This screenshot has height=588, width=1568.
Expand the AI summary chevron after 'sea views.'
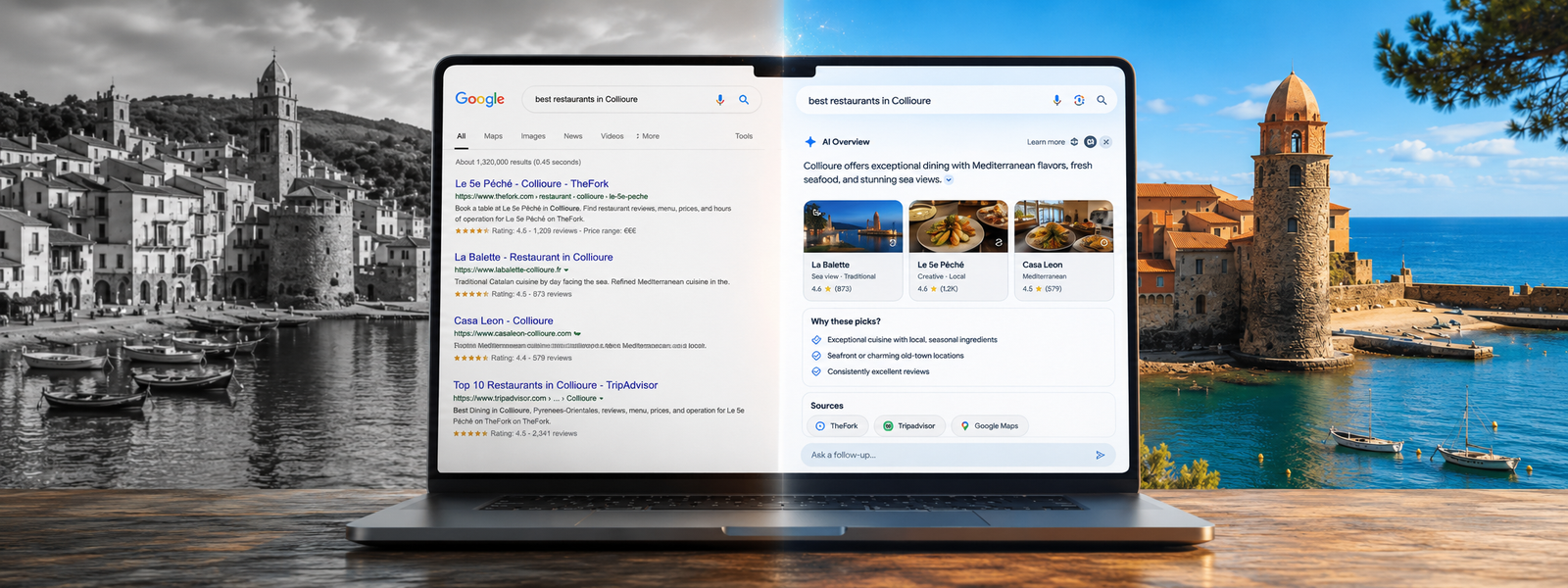point(949,180)
